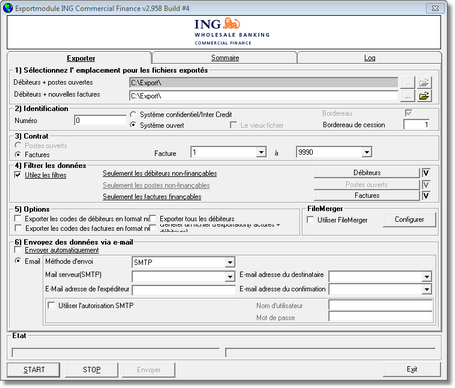This screenshot has width=455, height=388.
Task: Enable Utiliser l'autorisation SMTP checkbox
Action: tap(51, 305)
